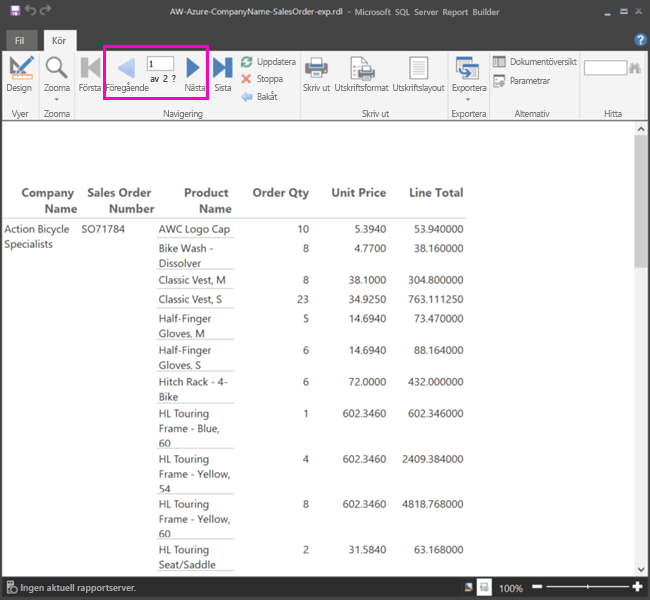Click the AWC Logo Cap product
650x600 pixels.
pos(194,229)
